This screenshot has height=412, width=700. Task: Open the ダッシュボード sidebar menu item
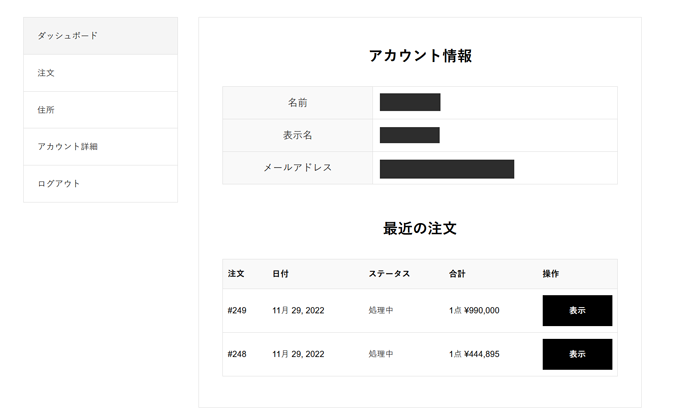pyautogui.click(x=68, y=36)
